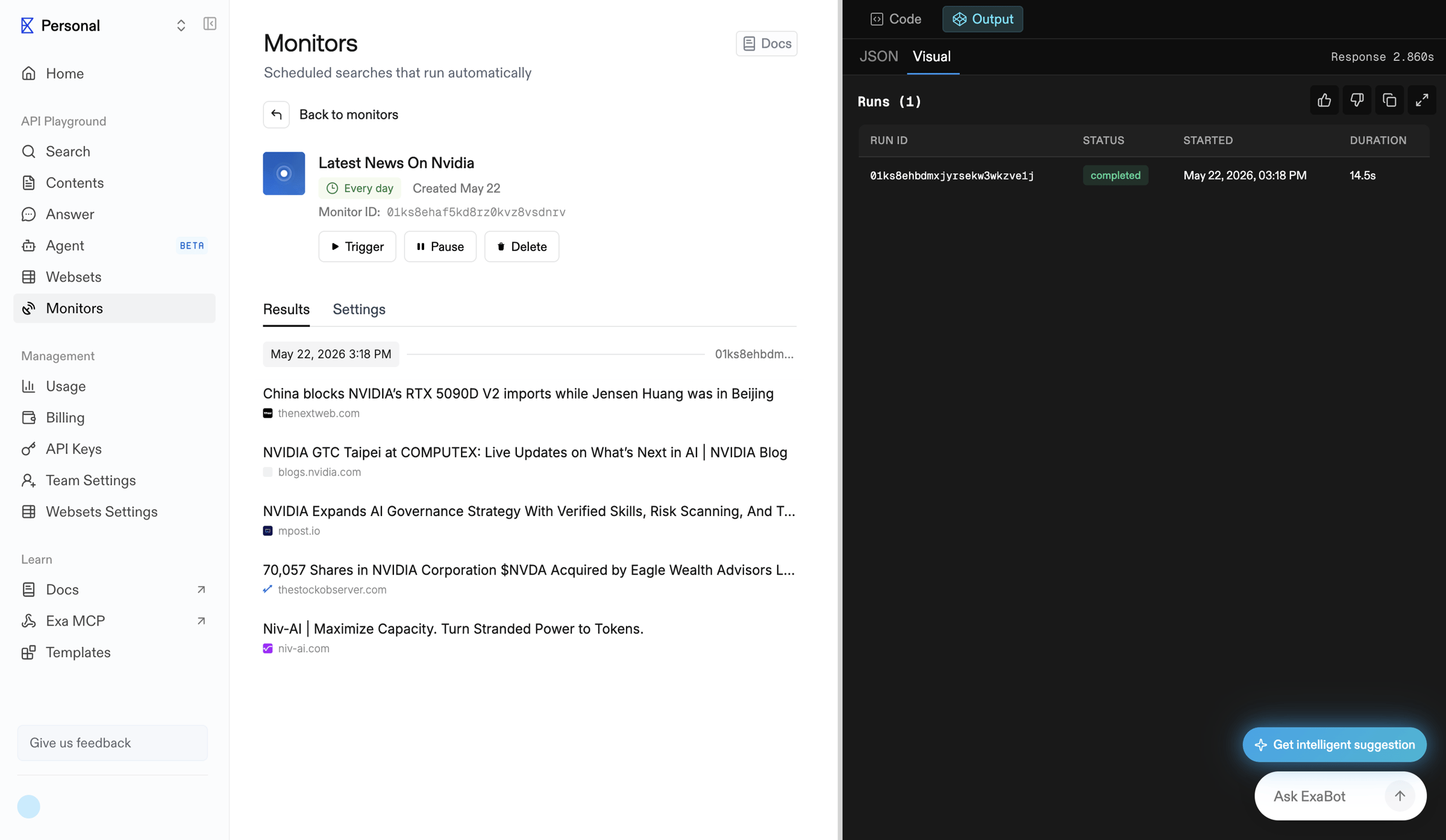This screenshot has height=840, width=1446.
Task: Click the May 22, 2026 3:18 PM date chip
Action: pyautogui.click(x=331, y=354)
